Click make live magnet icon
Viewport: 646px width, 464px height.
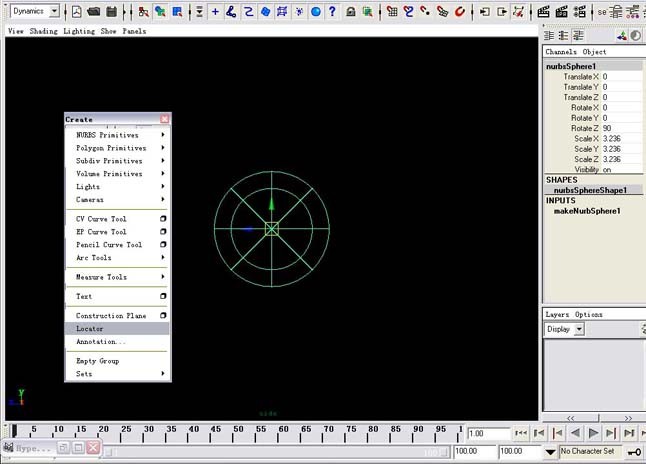point(460,12)
